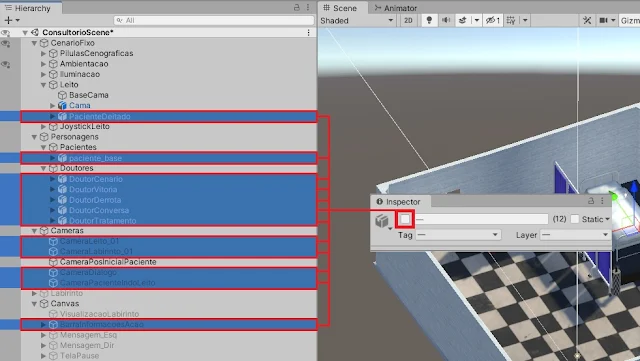Open the Tag dropdown in Inspector

click(x=458, y=235)
